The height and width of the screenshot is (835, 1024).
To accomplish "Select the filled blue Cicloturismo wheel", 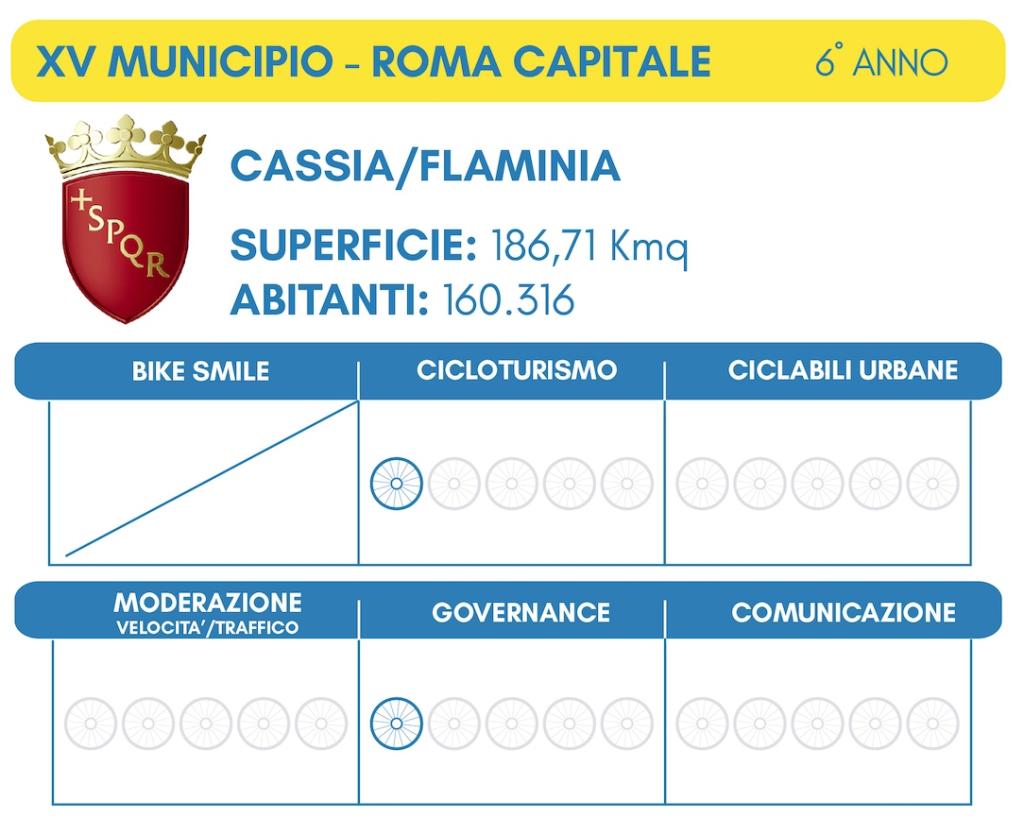I will coord(396,484).
